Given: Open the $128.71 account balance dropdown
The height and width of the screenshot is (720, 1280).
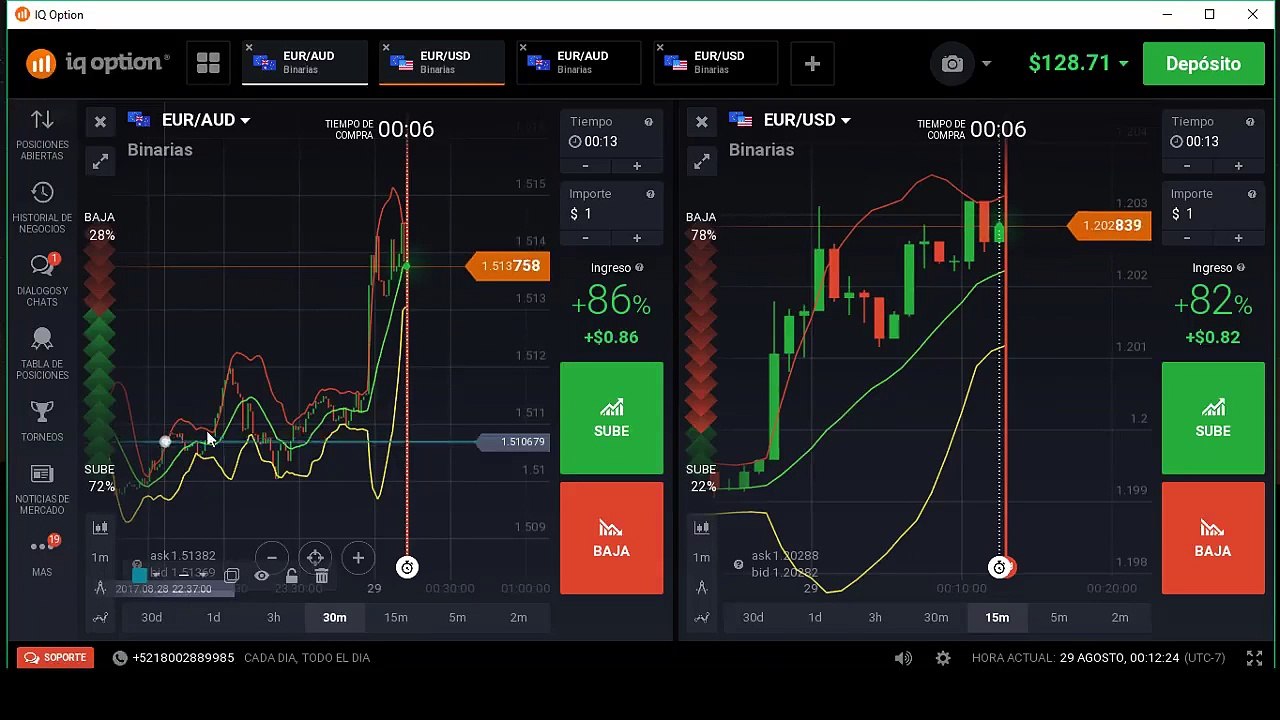Looking at the screenshot, I should pos(1078,63).
